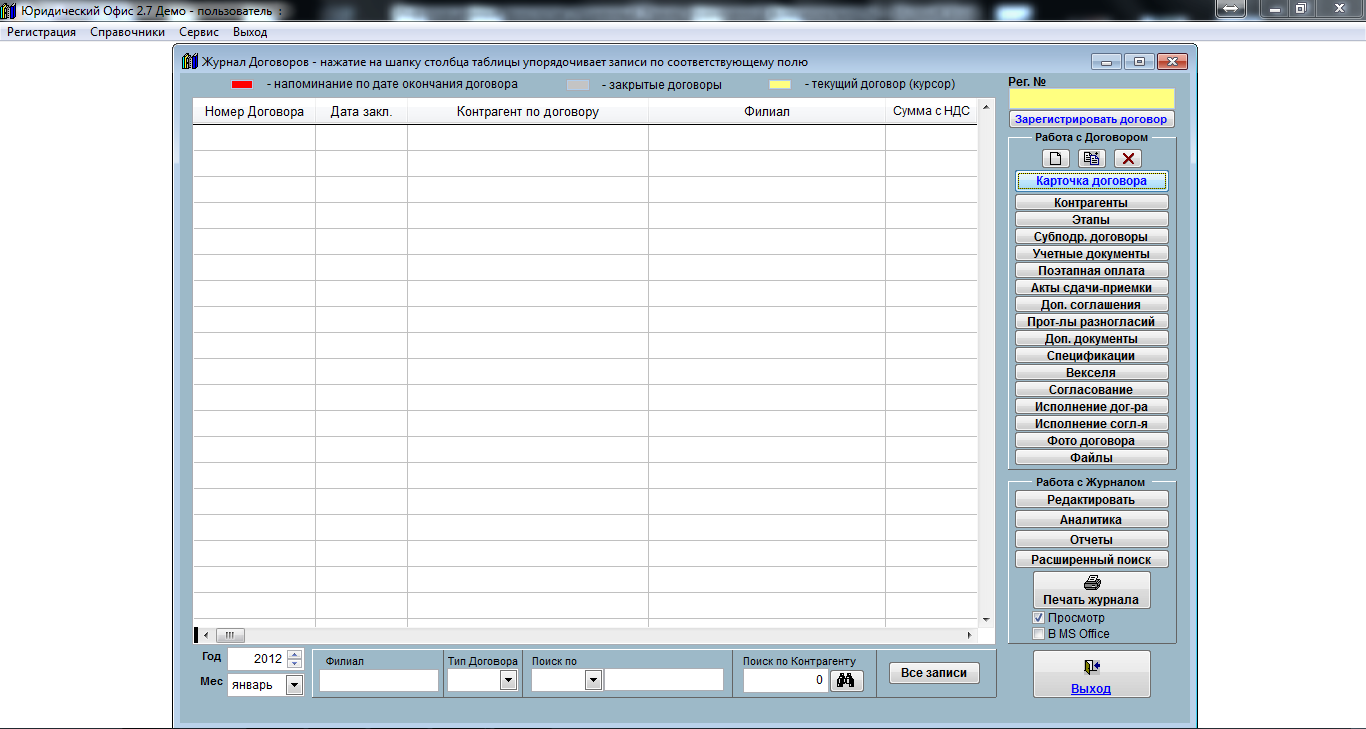Click the Зарегистрировать договор button
The height and width of the screenshot is (729, 1366).
[x=1091, y=119]
